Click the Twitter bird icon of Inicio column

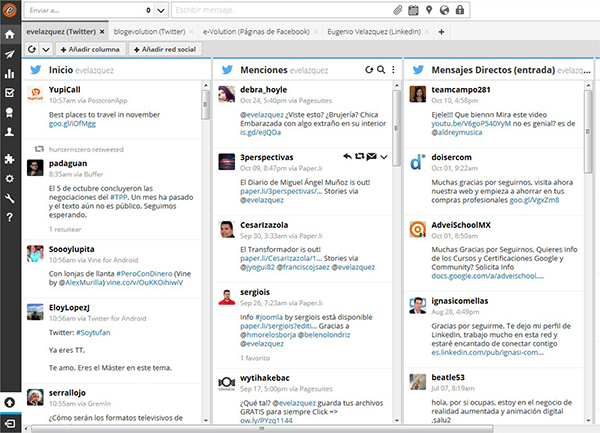click(x=36, y=70)
